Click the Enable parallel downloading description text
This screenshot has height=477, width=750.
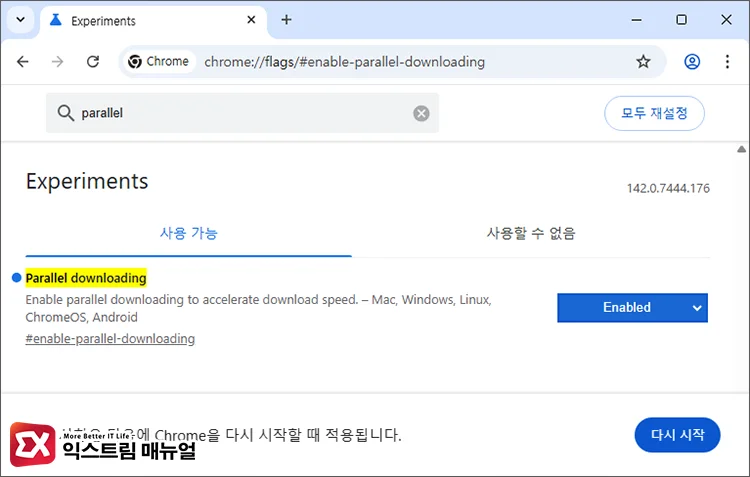258,309
